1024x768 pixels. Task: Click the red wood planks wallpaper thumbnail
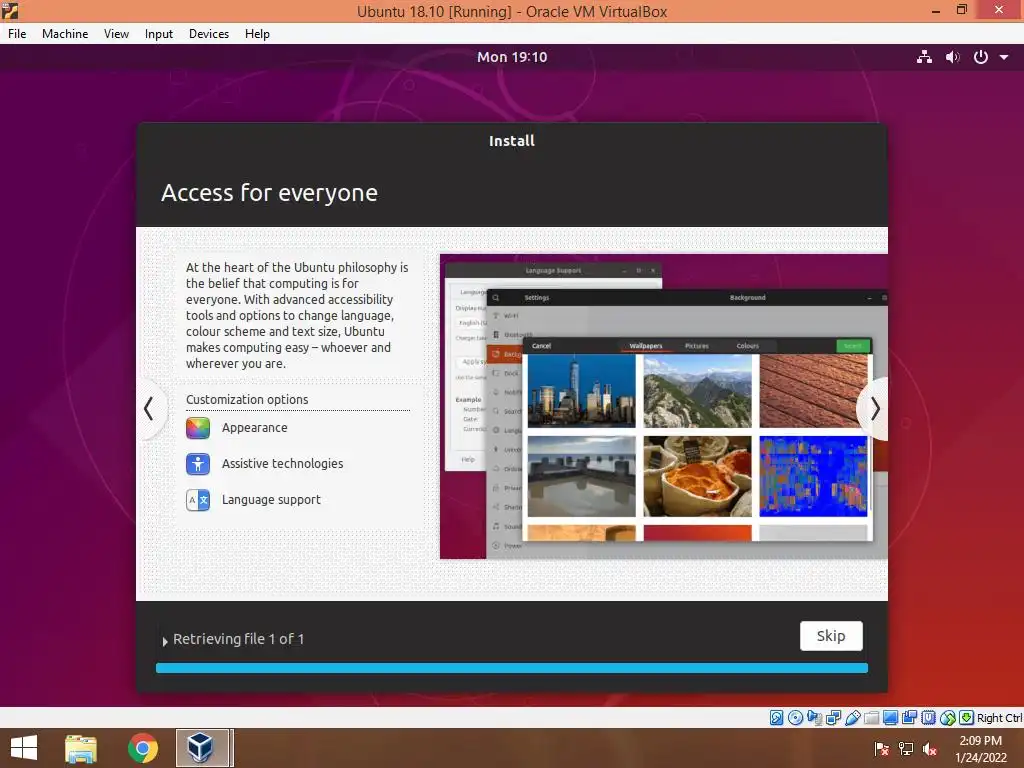pos(814,391)
